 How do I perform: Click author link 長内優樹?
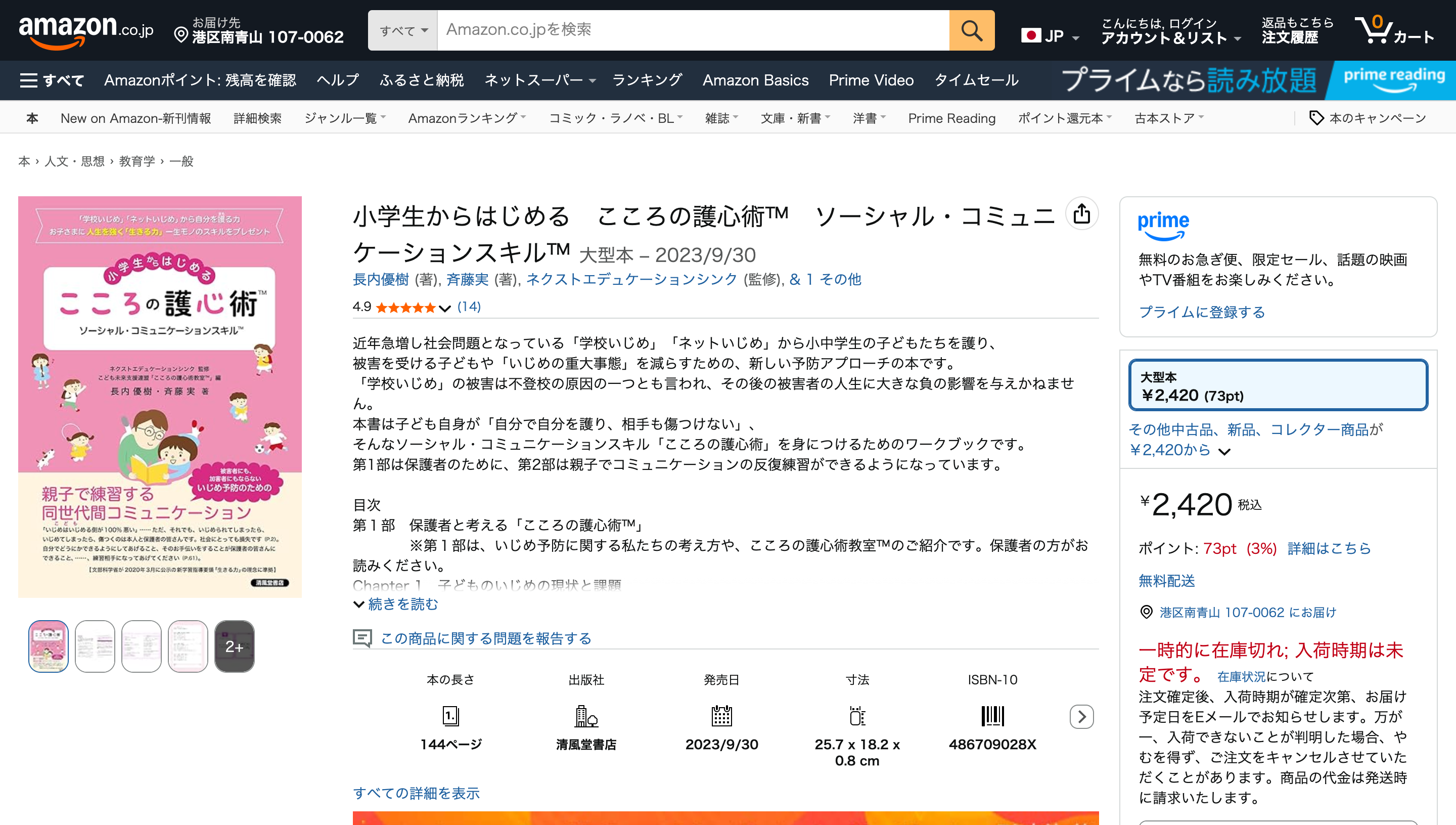click(x=381, y=279)
